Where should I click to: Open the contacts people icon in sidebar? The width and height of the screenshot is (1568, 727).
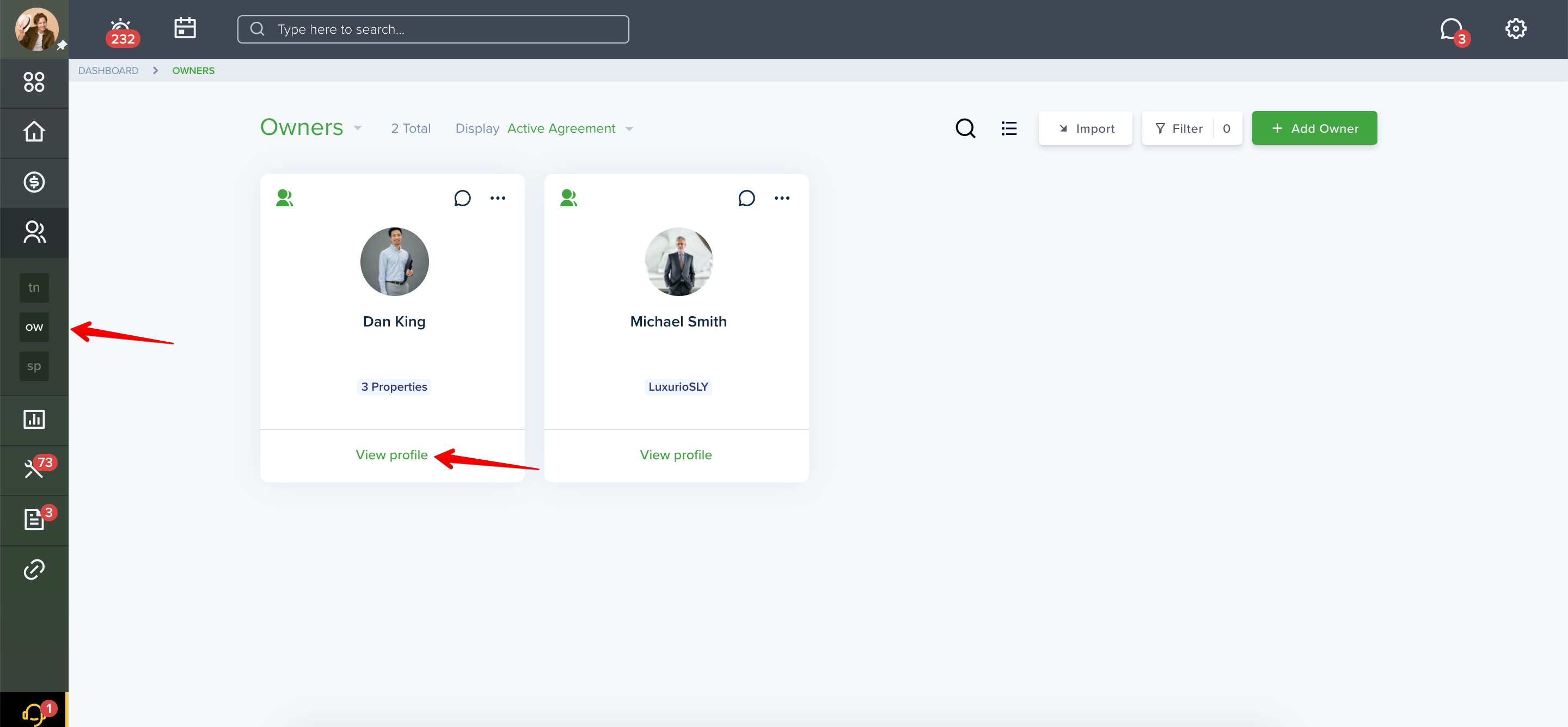[x=34, y=232]
